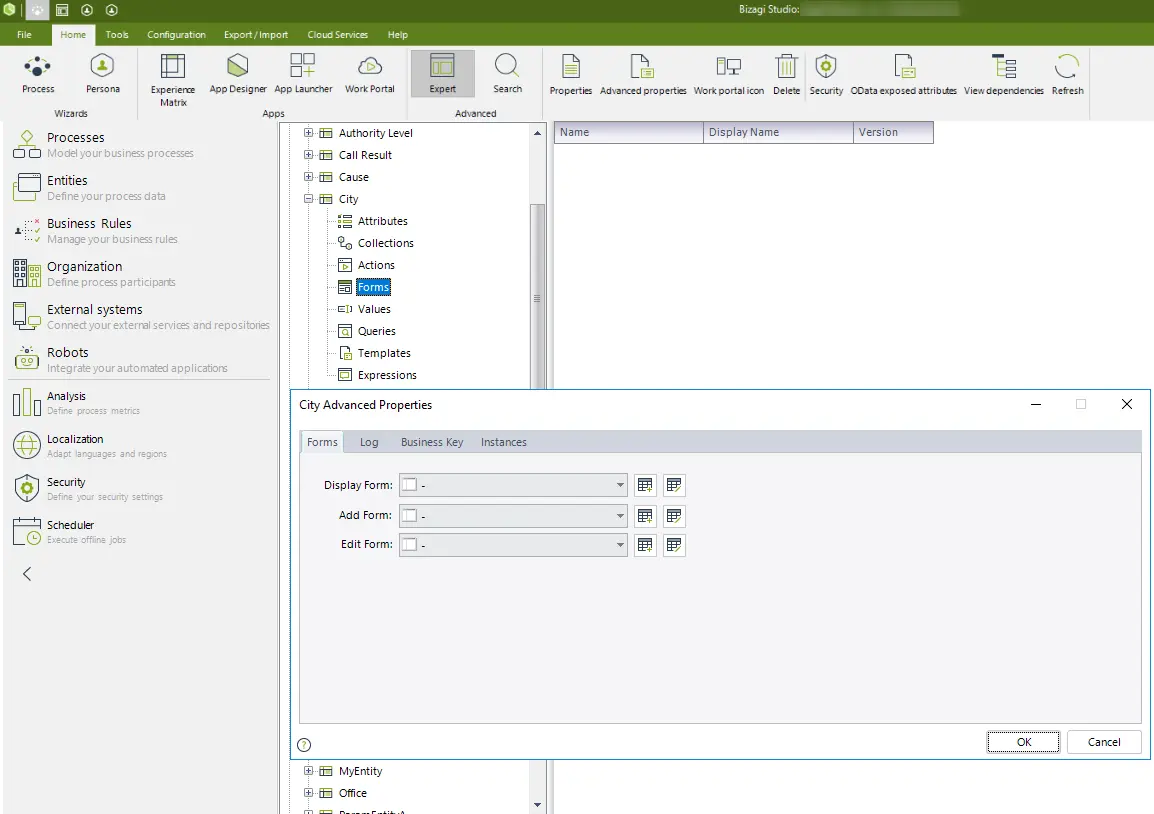Expand the MyEntity node
1154x814 pixels.
(308, 771)
